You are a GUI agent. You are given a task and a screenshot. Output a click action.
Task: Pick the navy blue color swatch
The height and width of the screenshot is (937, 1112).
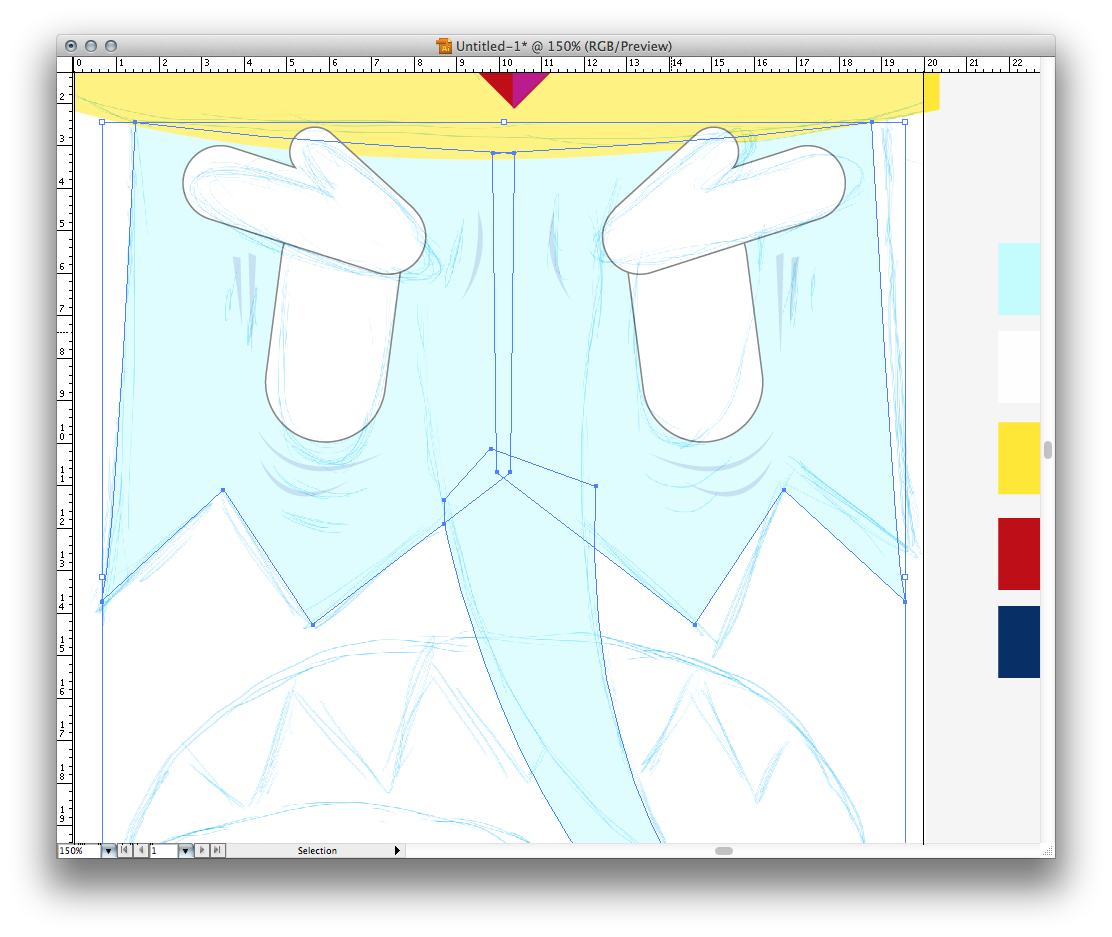1018,642
